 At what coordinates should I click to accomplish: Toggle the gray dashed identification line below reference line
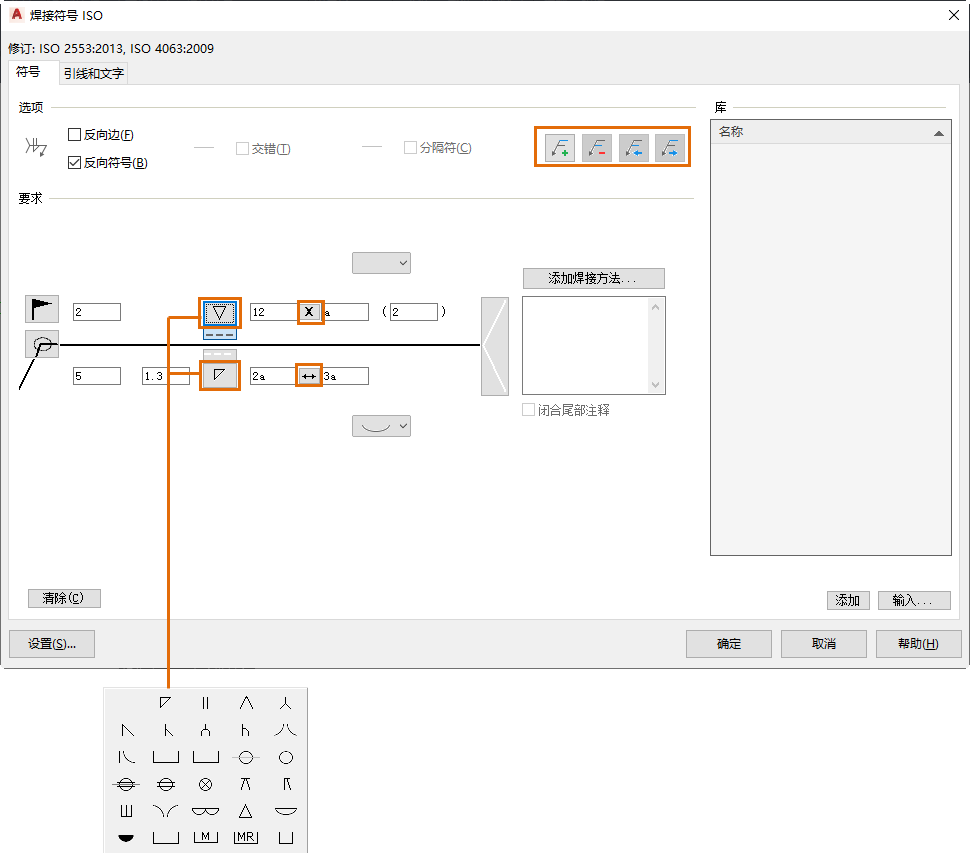(x=220, y=354)
